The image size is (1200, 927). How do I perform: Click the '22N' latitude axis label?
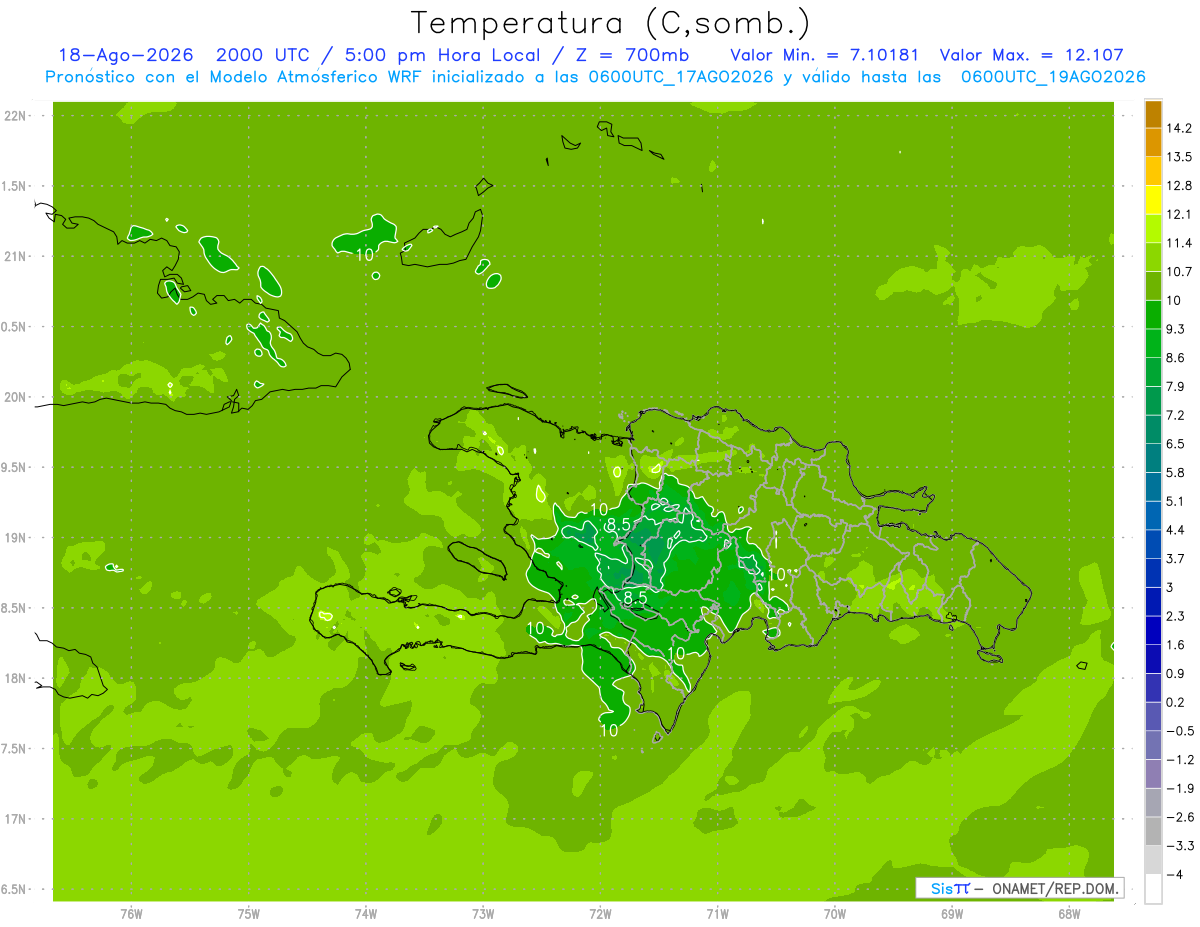point(17,116)
